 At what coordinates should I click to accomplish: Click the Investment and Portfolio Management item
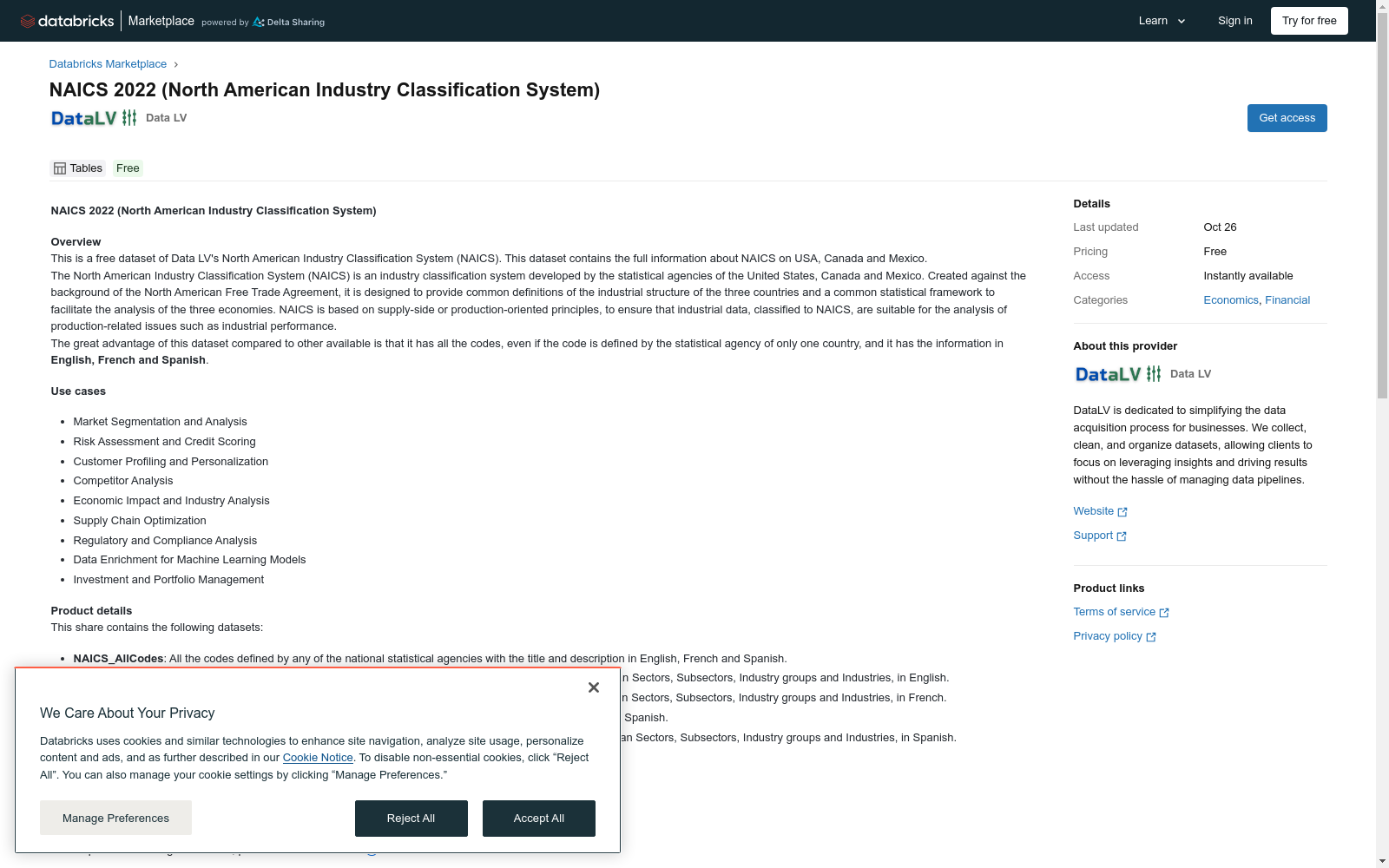coord(169,580)
